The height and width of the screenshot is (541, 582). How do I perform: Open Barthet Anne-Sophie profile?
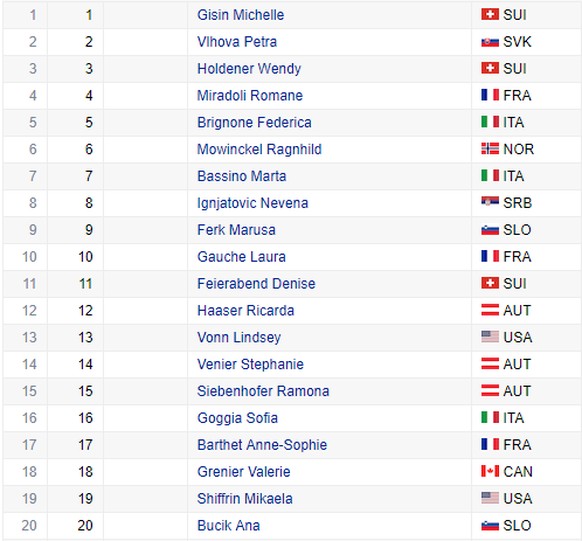coord(262,445)
